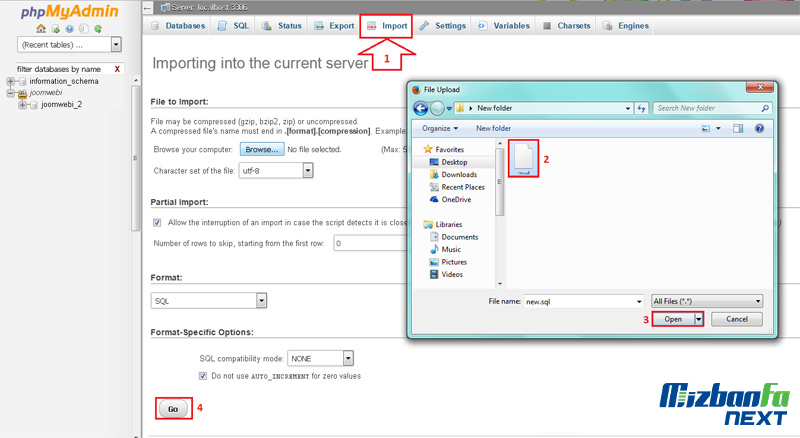
Task: Expand the information_schema database tree
Action: coord(11,81)
